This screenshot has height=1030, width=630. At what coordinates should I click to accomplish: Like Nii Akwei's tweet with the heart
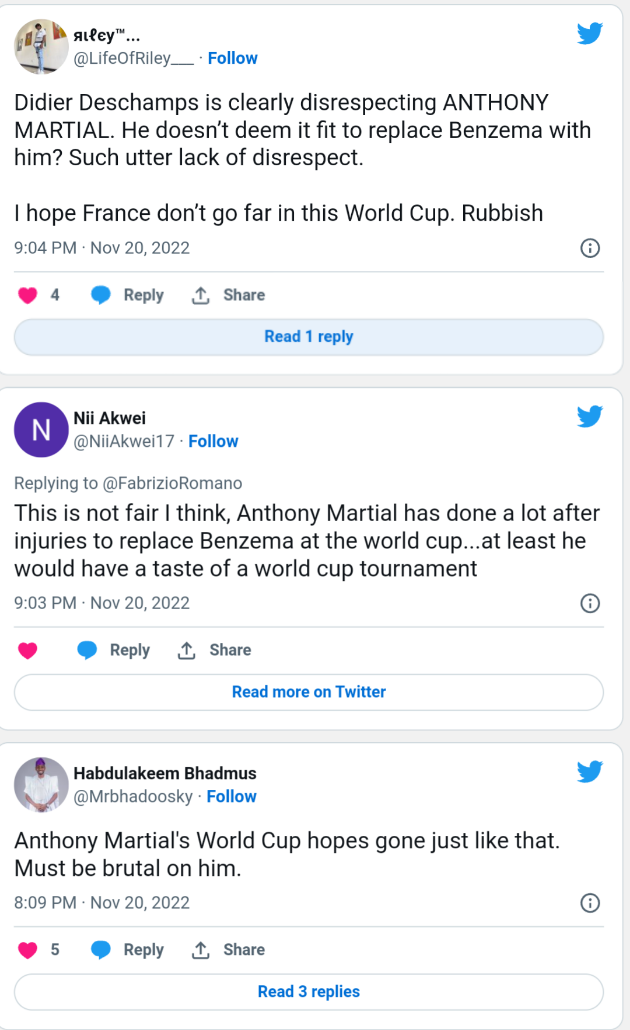(28, 650)
